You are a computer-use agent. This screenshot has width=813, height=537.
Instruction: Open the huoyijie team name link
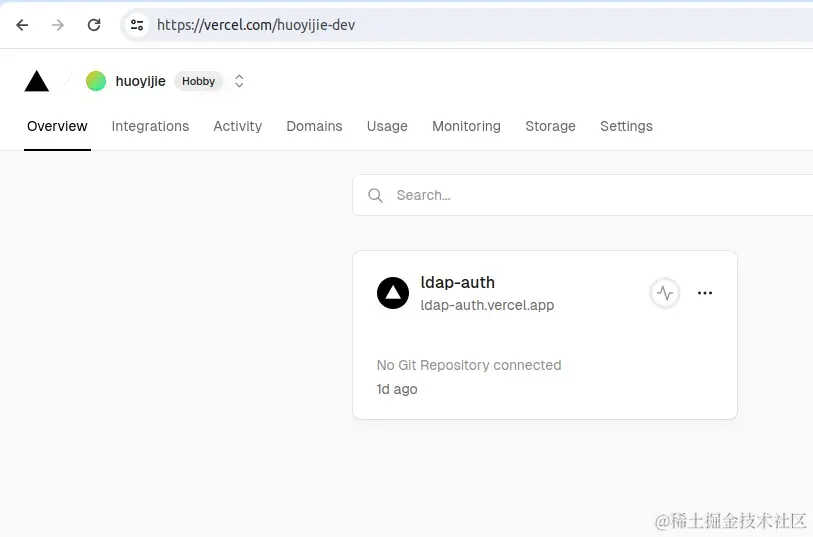(x=141, y=81)
